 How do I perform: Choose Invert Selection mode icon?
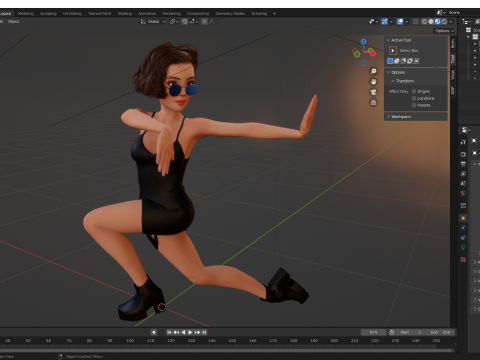(x=410, y=61)
